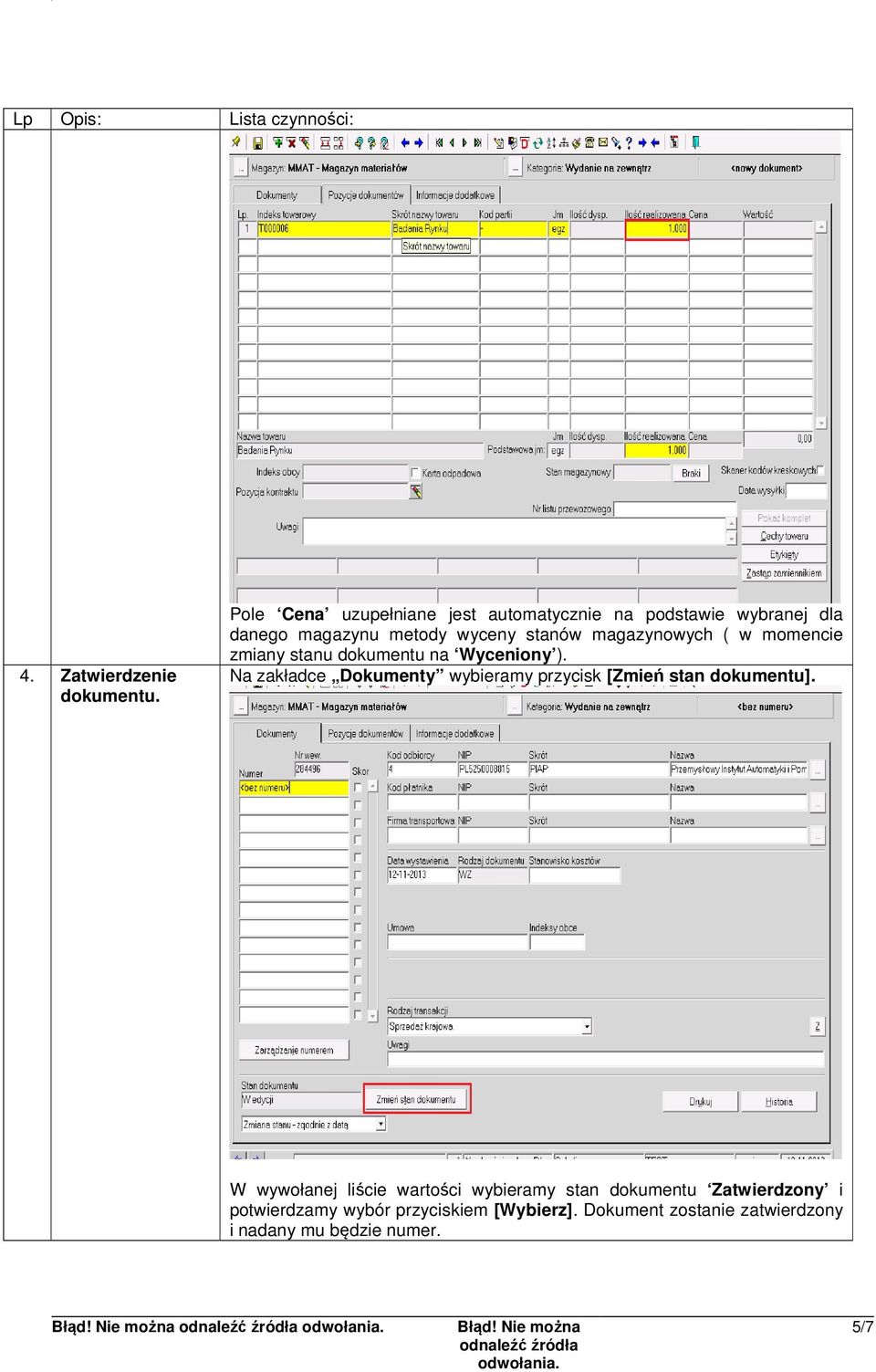Image resolution: width=876 pixels, height=1372 pixels.
Task: Click the 'Data wystawienia' field with 12-11-2013
Action: coord(421,875)
